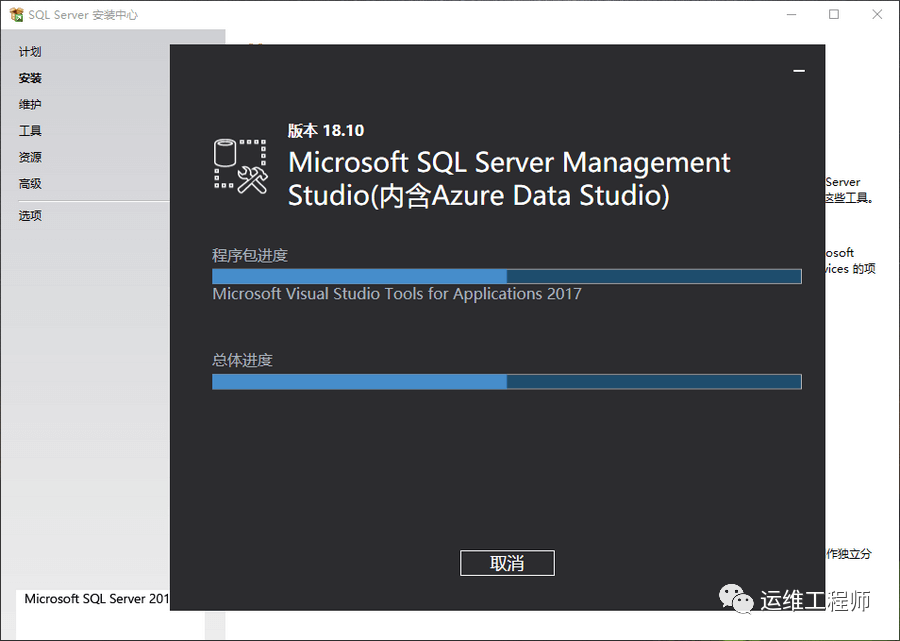Click the Microsoft SQL Server 201 footer text
900x641 pixels.
click(96, 599)
